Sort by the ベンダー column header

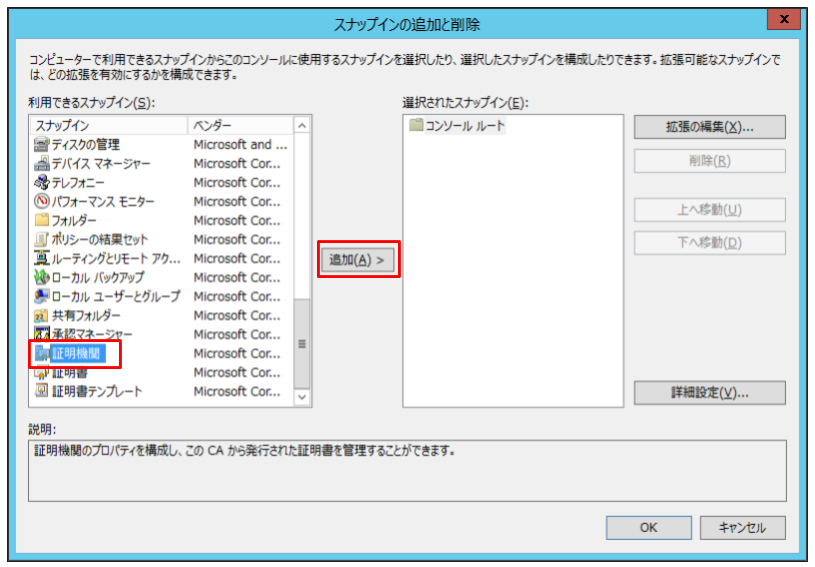pyautogui.click(x=240, y=125)
